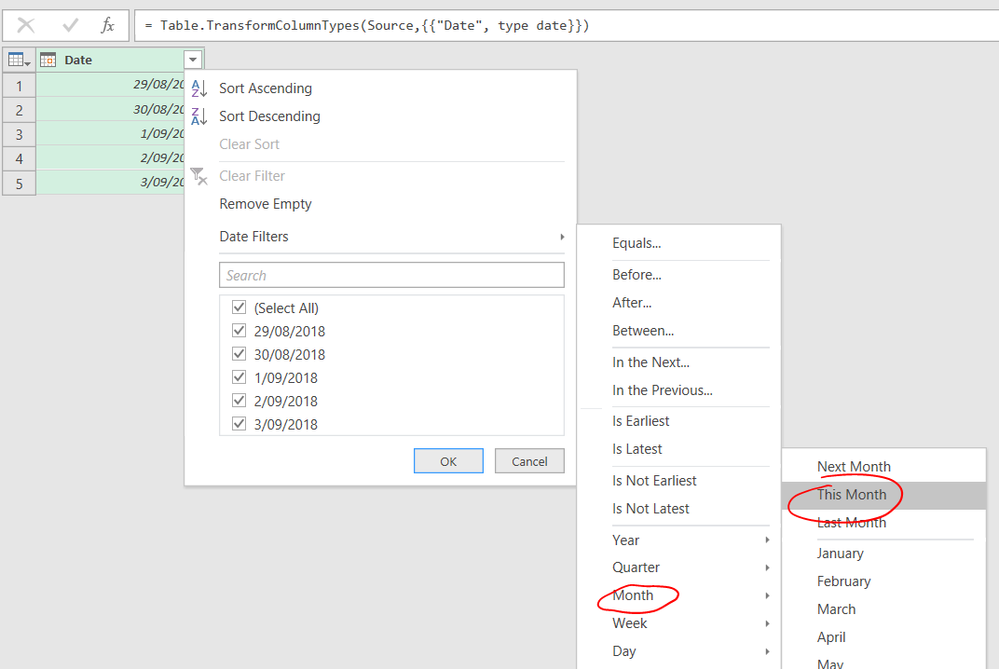999x669 pixels.
Task: Filter by January
Action: (840, 554)
